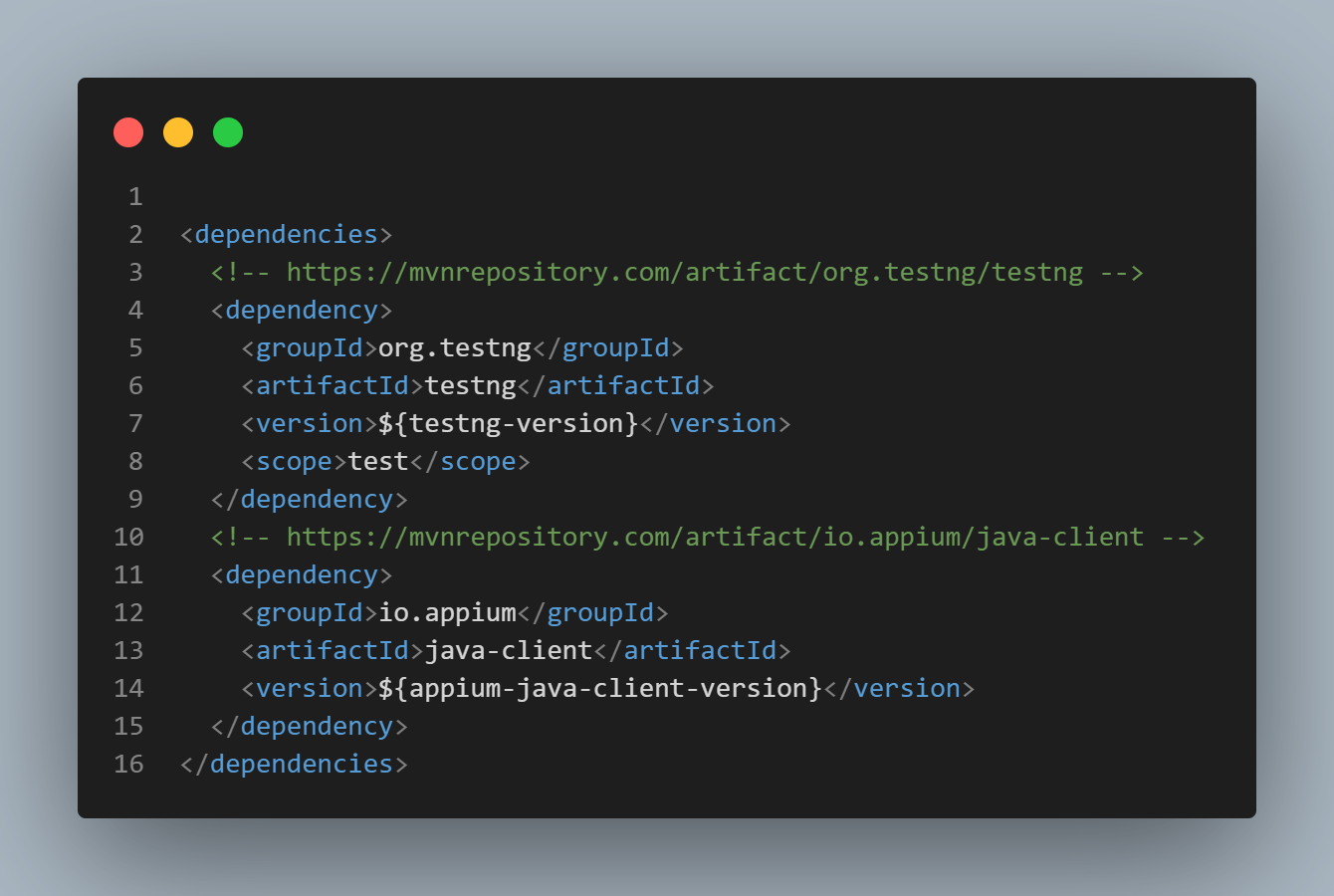Click the second opening dependency tag
Screen dimensions: 1334x896
coord(301,575)
